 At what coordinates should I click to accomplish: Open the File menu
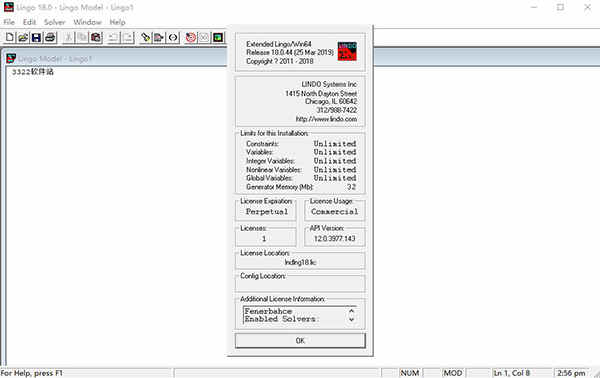click(x=9, y=22)
